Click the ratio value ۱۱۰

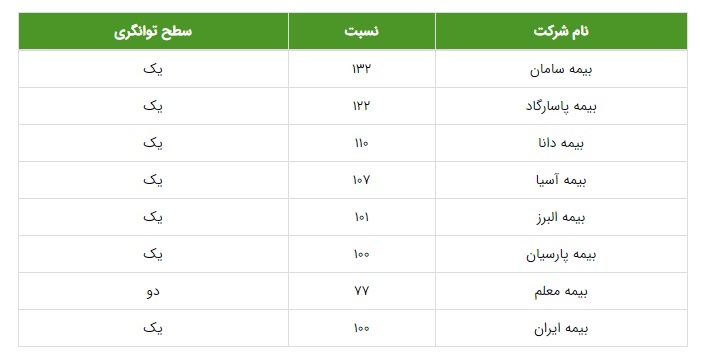(362, 143)
